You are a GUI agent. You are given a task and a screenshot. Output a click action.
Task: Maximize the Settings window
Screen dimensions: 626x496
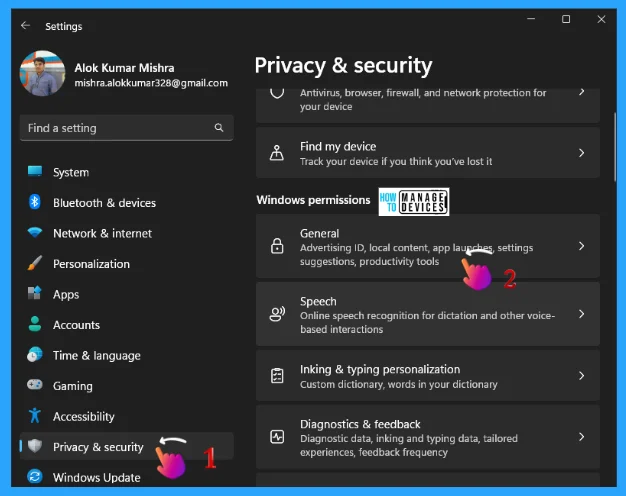tap(566, 19)
